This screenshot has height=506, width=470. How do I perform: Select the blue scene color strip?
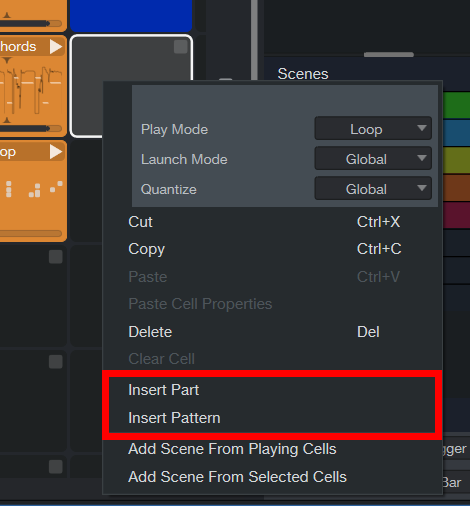[457, 133]
